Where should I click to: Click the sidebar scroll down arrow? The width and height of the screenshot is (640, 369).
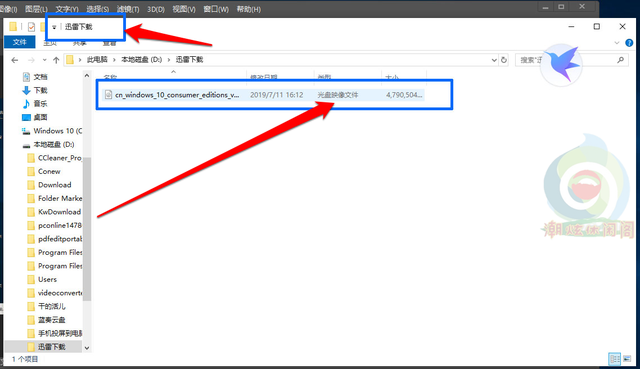click(87, 348)
